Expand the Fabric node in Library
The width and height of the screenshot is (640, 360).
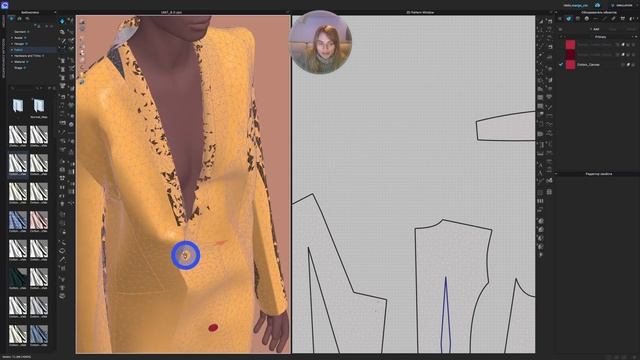pyautogui.click(x=12, y=50)
